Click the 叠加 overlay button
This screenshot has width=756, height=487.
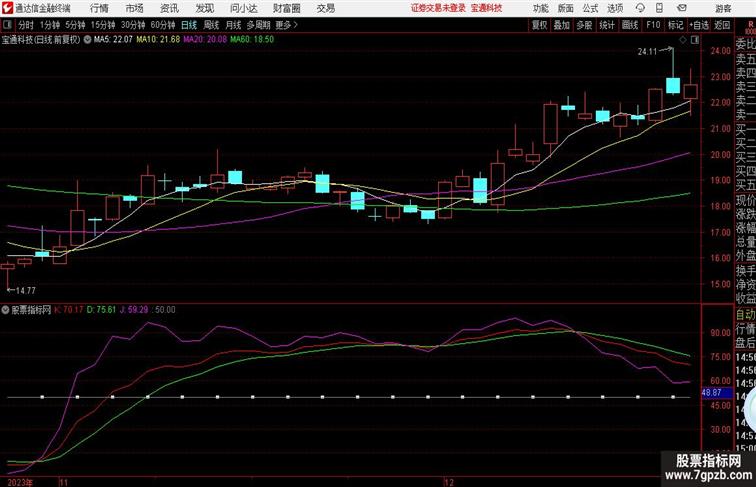coord(562,25)
